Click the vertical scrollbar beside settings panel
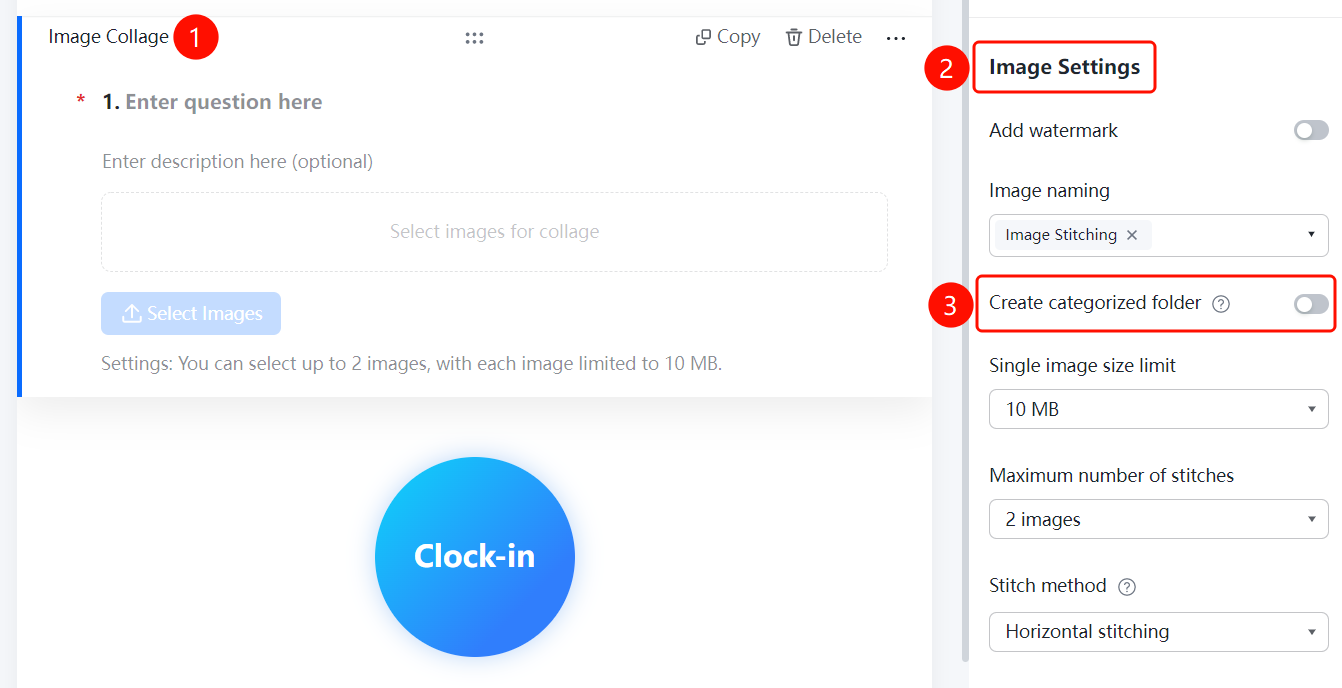1342x688 pixels. point(965,330)
